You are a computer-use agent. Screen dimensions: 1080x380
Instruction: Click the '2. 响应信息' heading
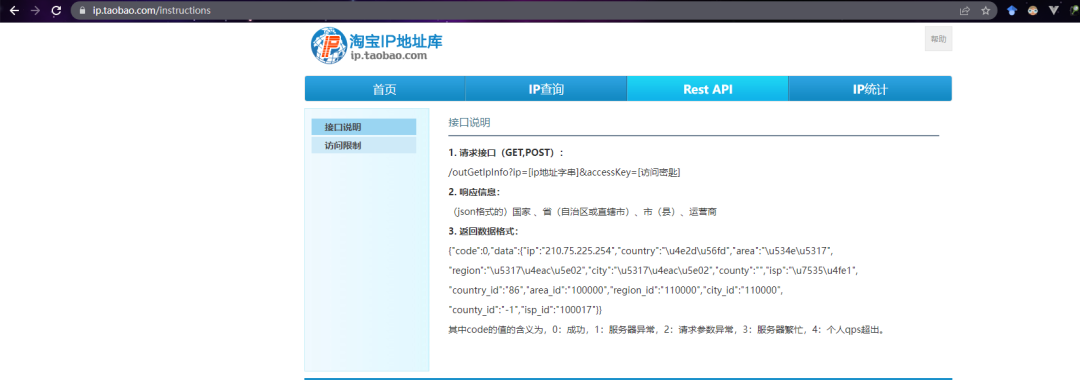474,191
